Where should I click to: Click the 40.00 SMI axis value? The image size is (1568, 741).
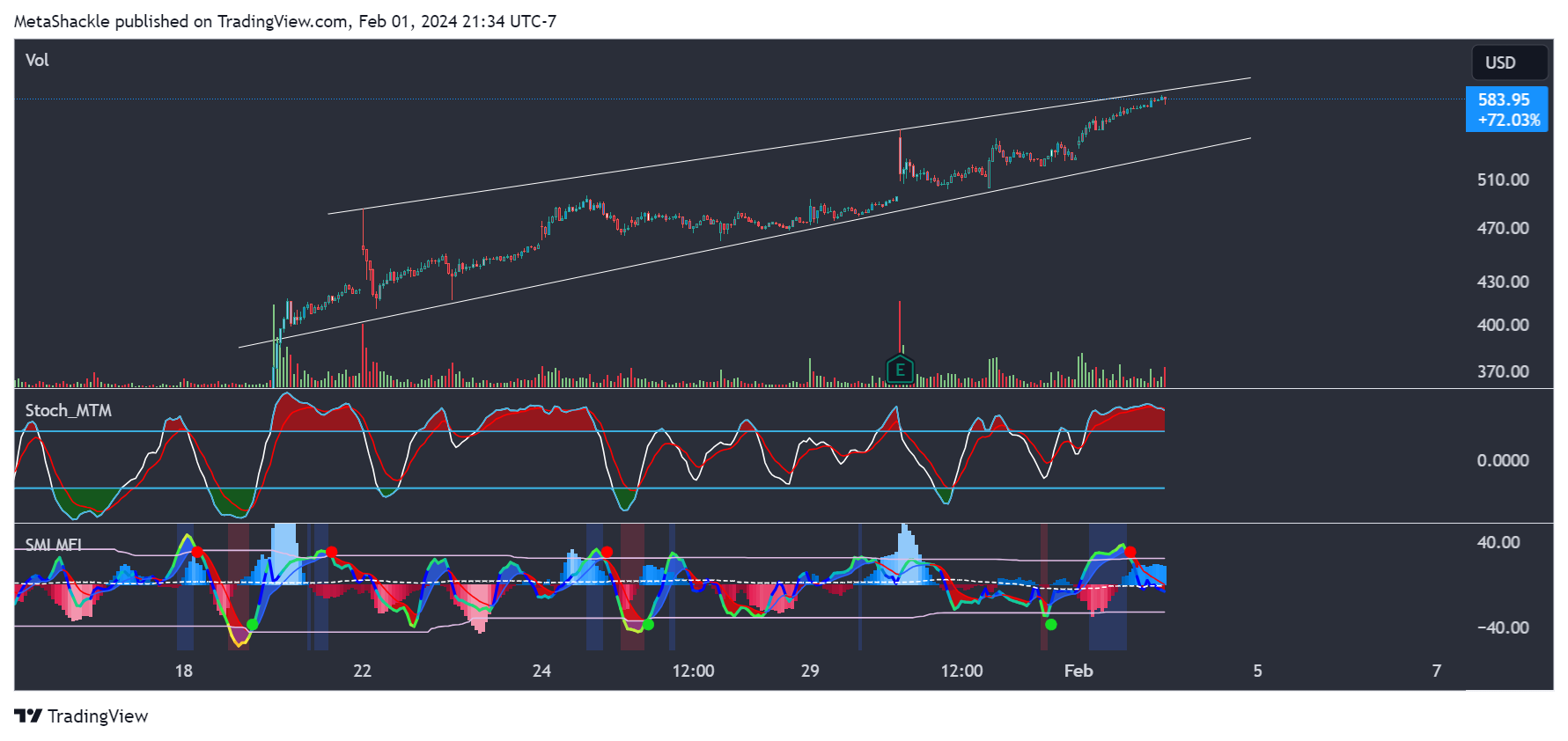tap(1498, 542)
